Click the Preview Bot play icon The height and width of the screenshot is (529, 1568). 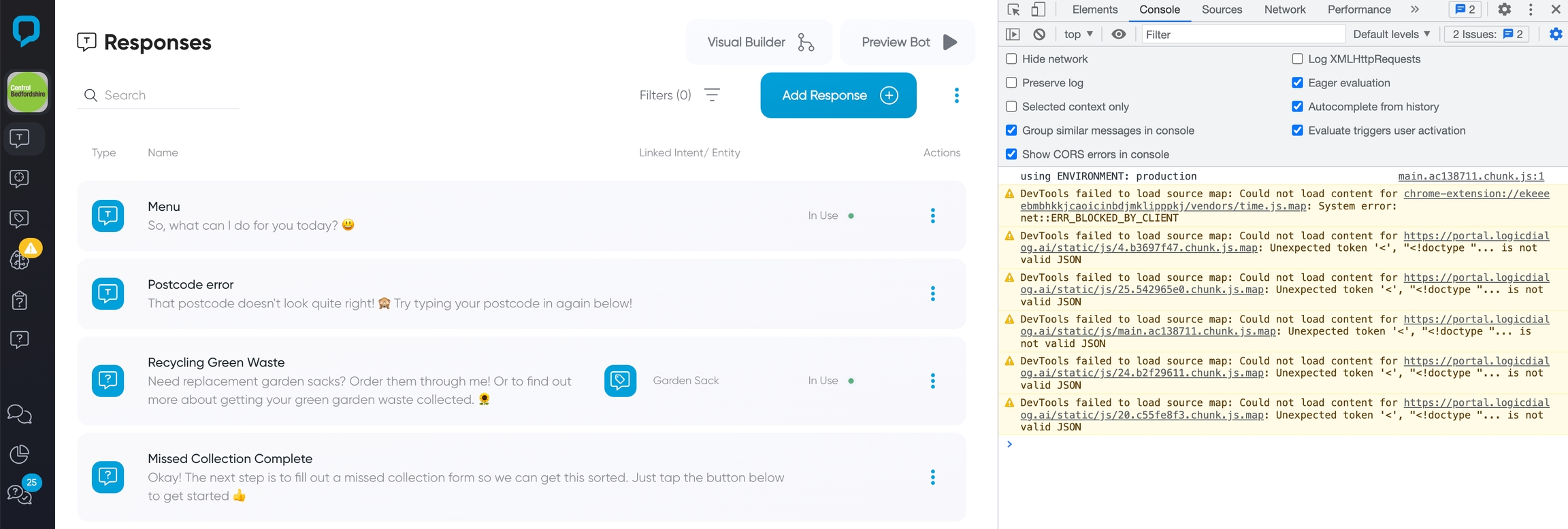[x=950, y=42]
